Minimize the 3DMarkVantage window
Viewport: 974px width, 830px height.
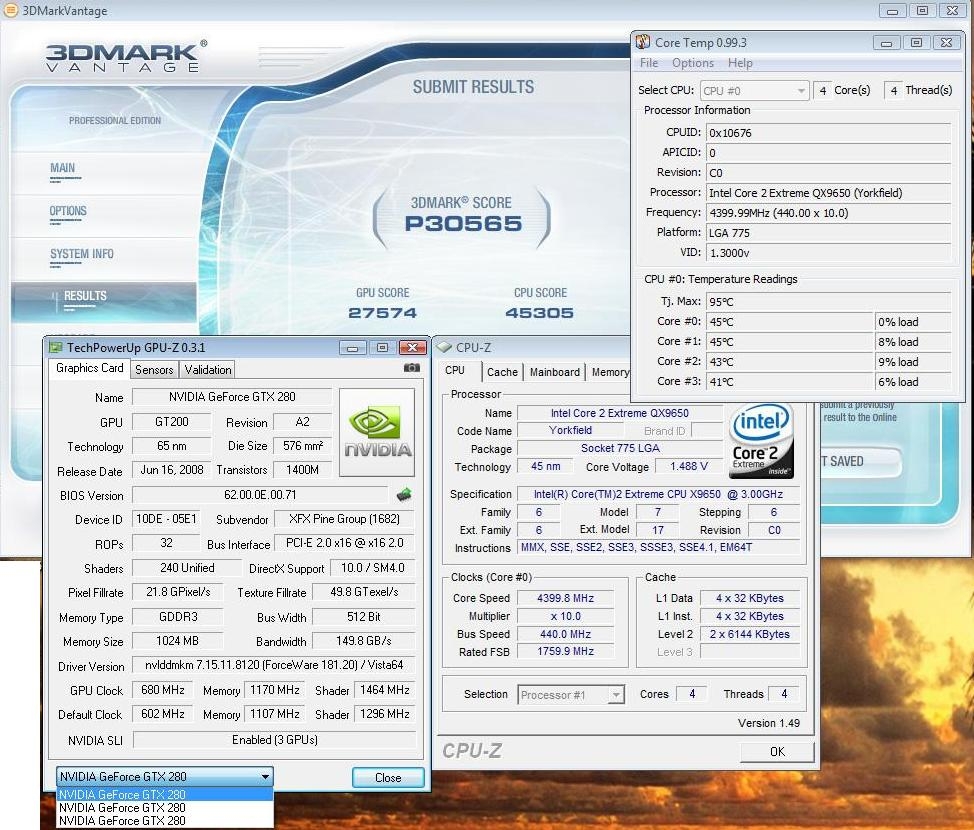893,11
